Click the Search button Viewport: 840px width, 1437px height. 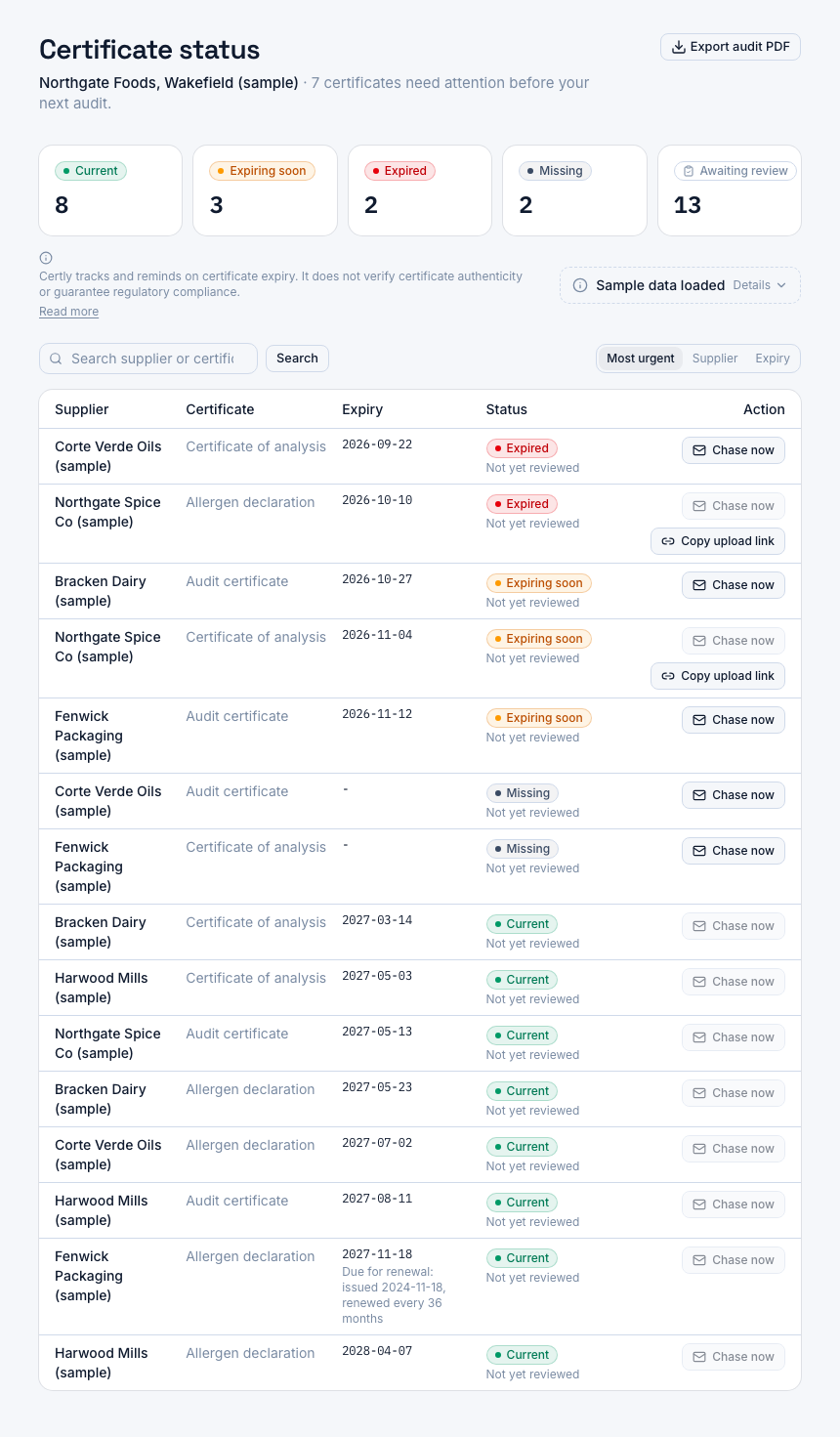[x=297, y=359]
